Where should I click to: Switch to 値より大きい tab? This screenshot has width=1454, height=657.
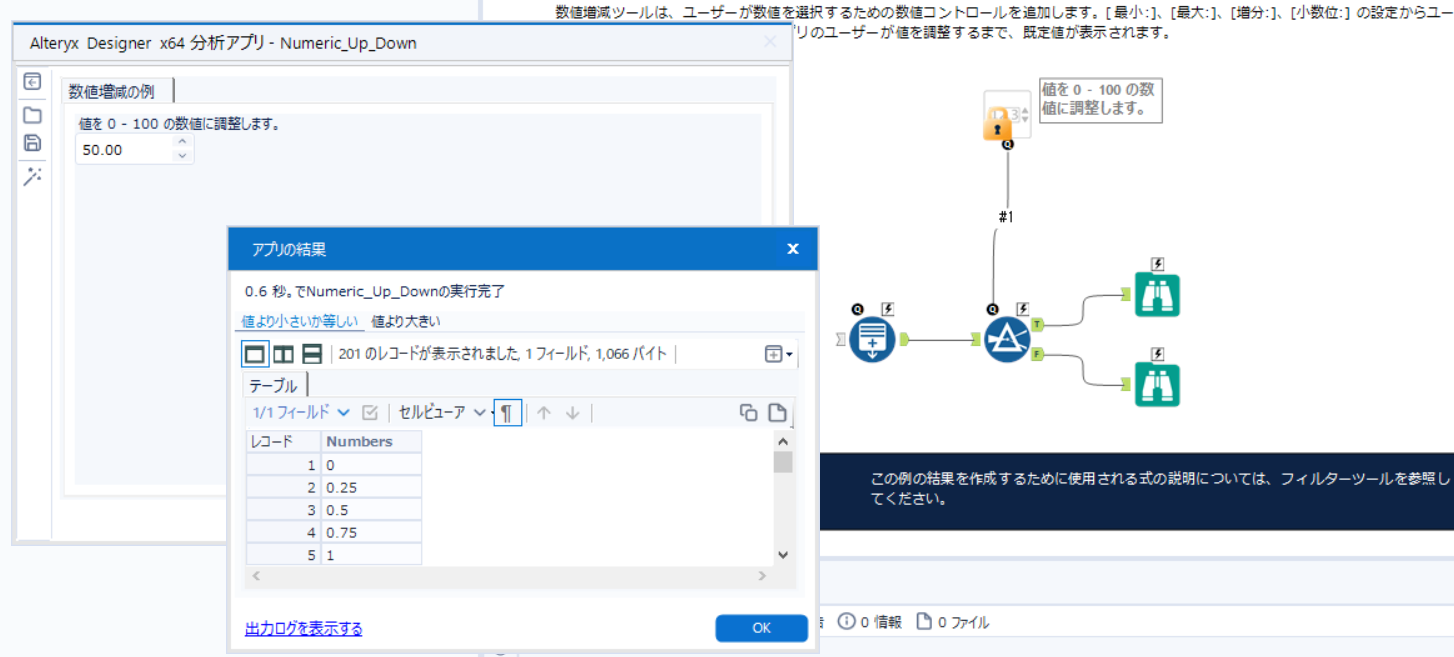pos(405,322)
